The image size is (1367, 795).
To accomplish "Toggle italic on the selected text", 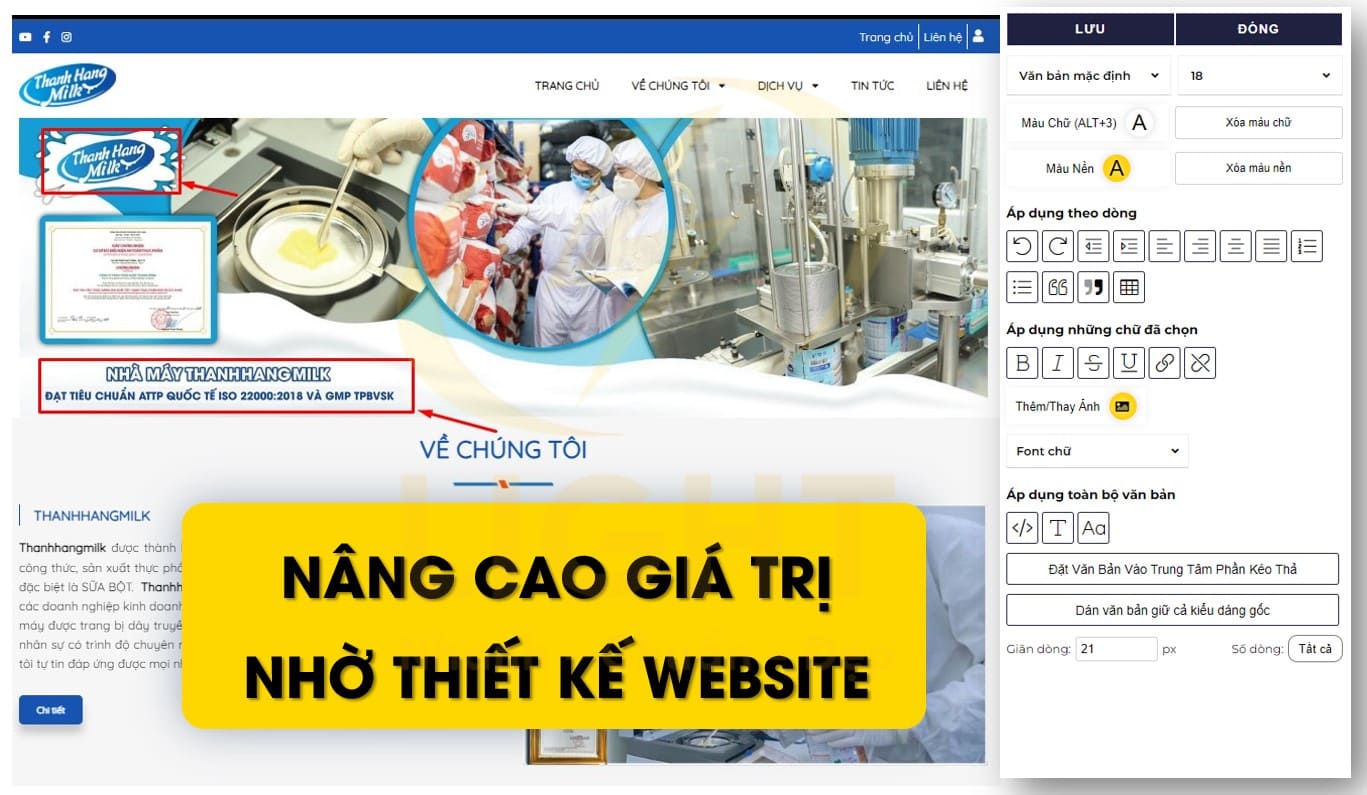I will (1058, 363).
